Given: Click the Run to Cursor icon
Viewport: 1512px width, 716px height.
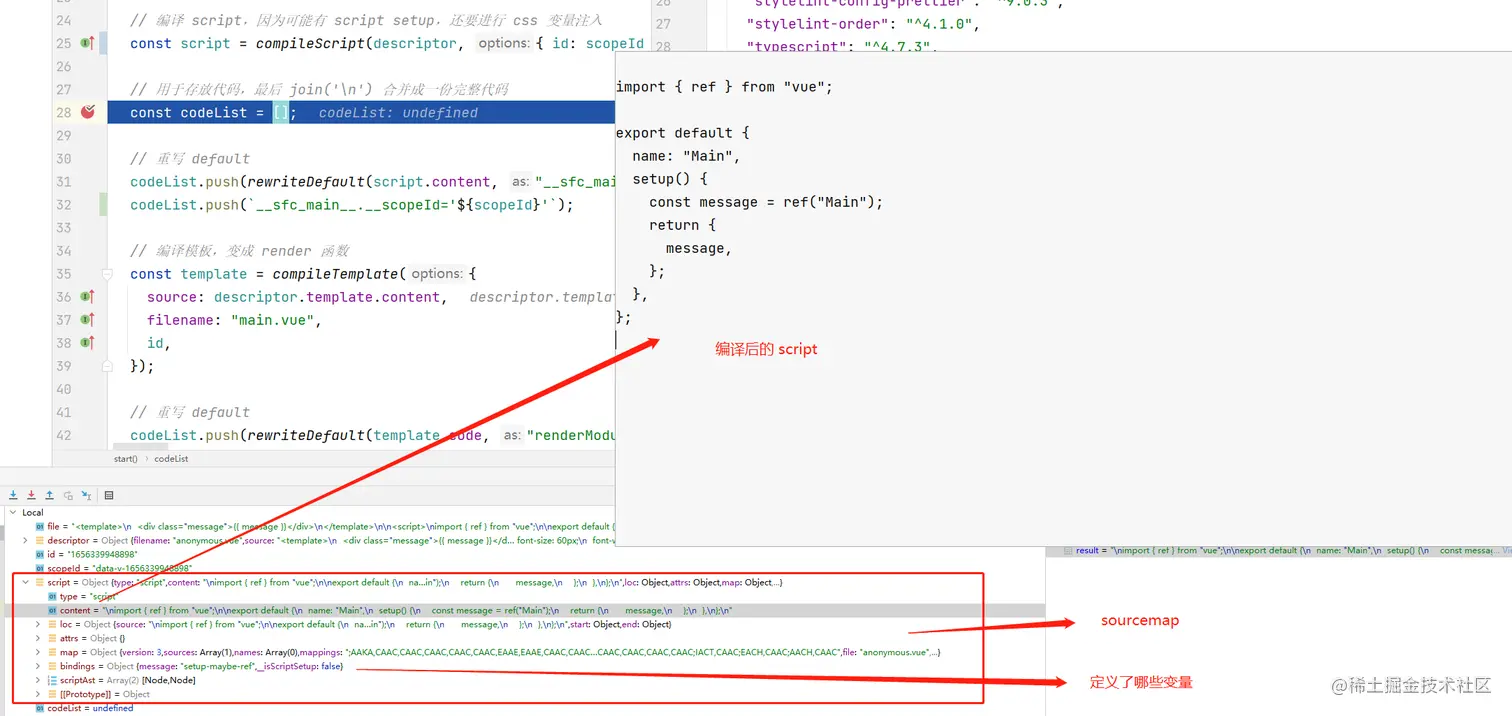Looking at the screenshot, I should (86, 495).
